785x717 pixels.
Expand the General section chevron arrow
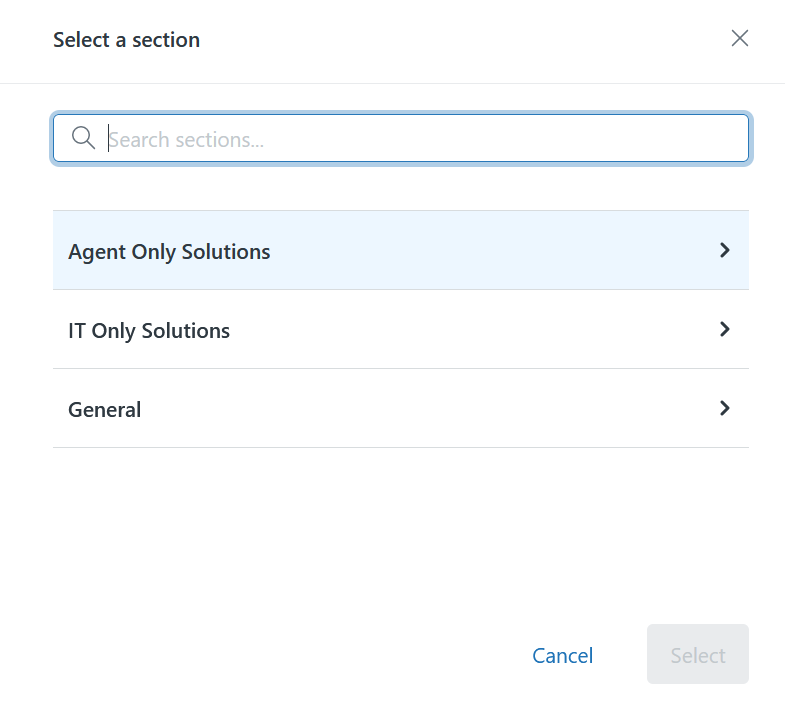[724, 408]
